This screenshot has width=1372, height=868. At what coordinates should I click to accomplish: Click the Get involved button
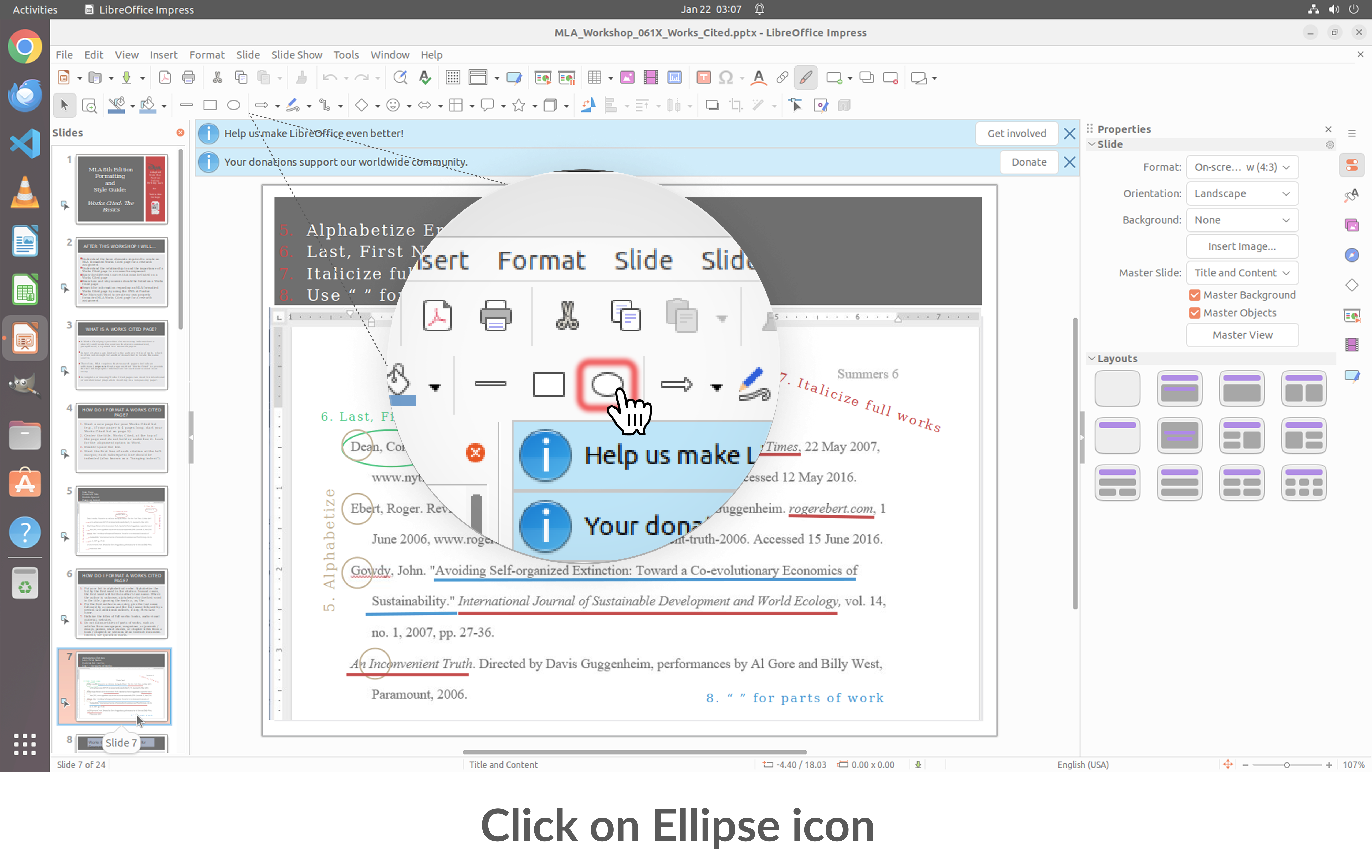click(1016, 133)
